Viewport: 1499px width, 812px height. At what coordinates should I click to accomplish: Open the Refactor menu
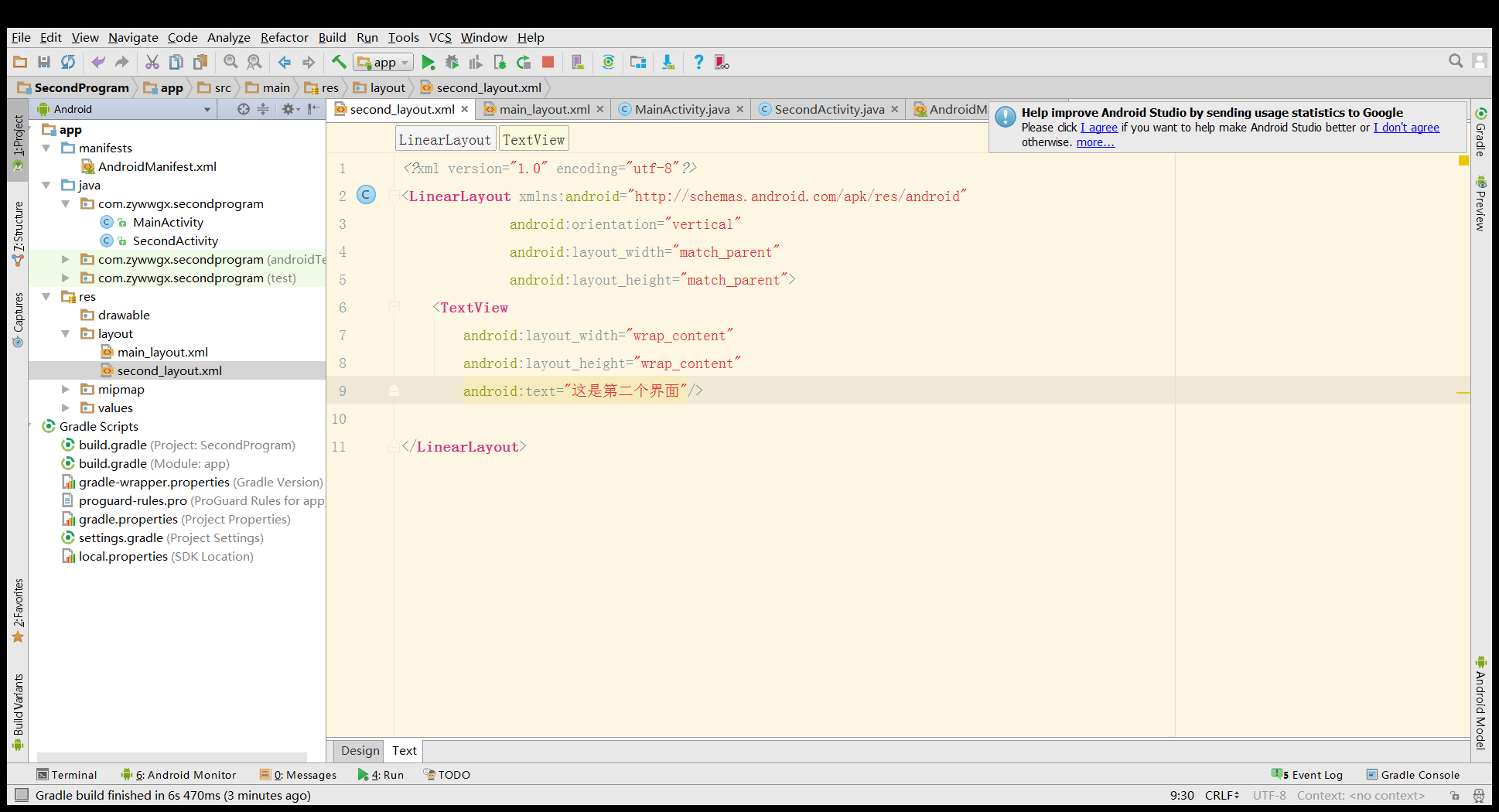284,37
